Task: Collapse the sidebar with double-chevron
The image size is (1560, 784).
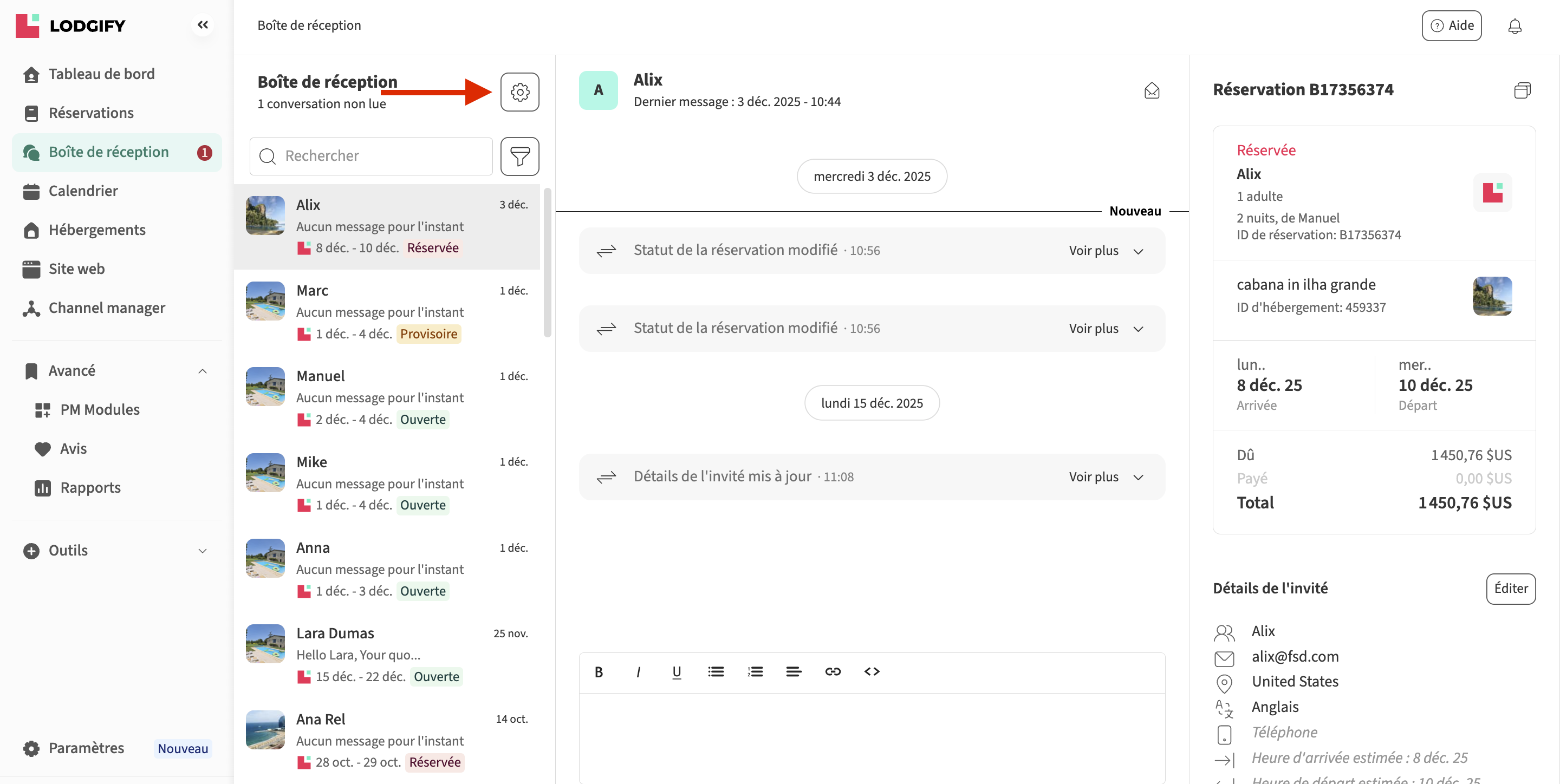Action: [203, 25]
